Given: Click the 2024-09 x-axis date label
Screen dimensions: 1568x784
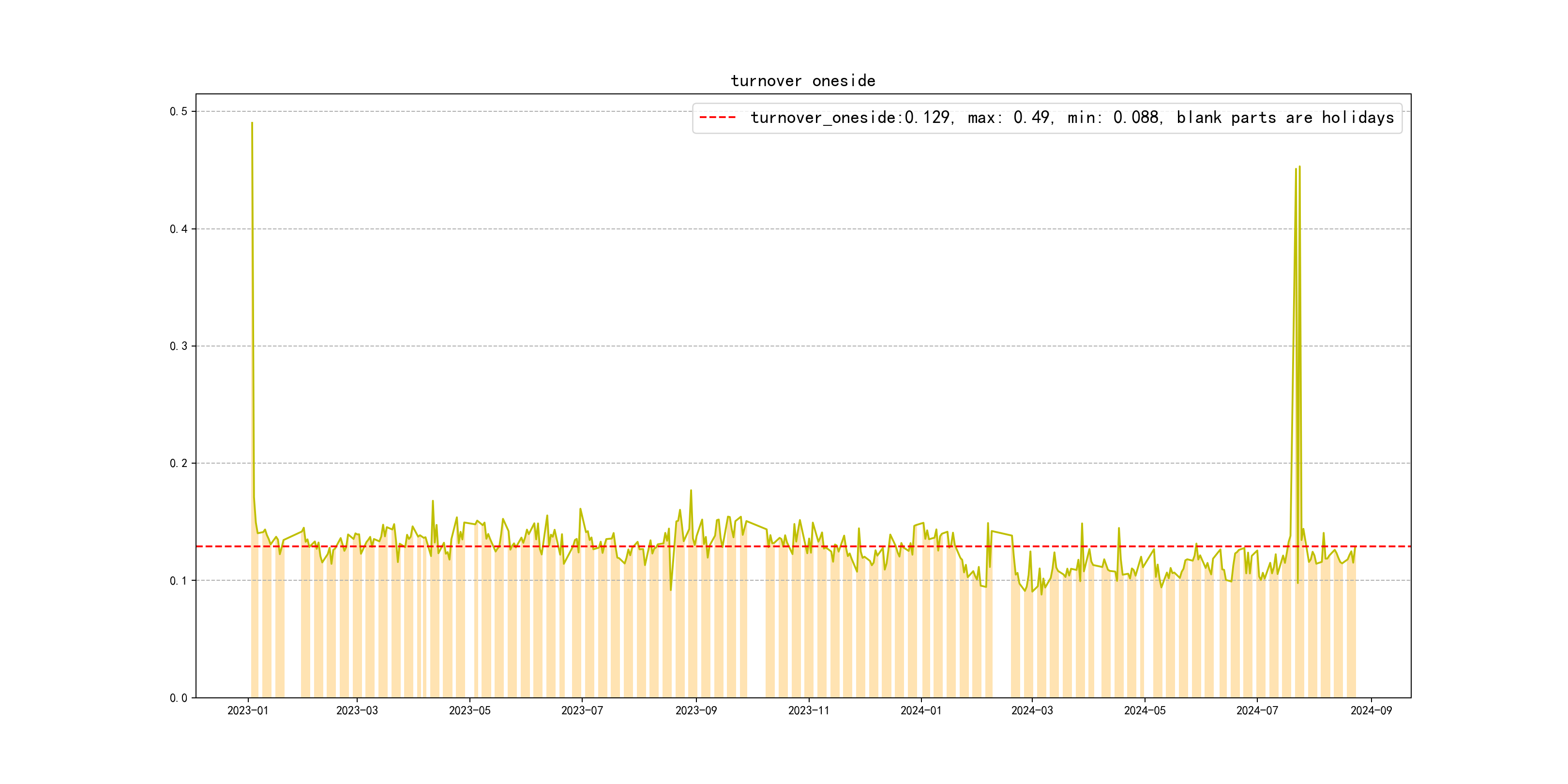Looking at the screenshot, I should point(1371,710).
